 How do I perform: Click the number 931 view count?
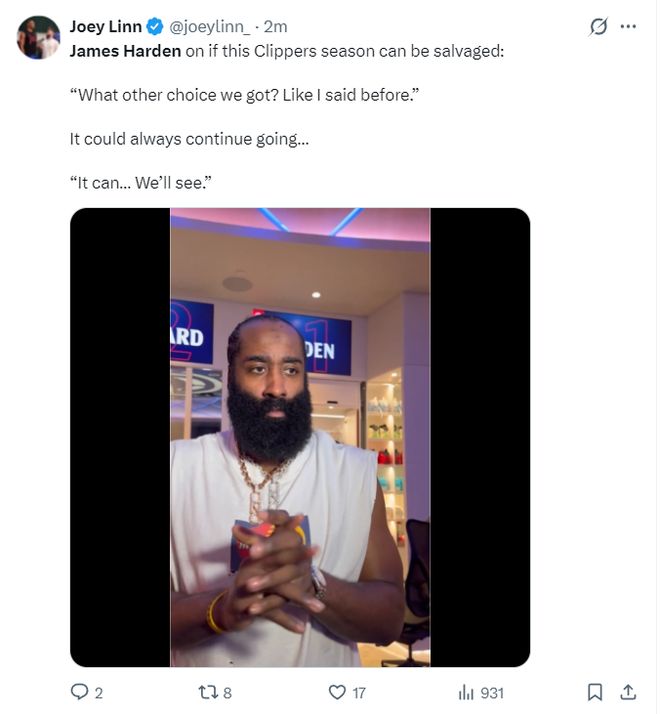coord(492,692)
